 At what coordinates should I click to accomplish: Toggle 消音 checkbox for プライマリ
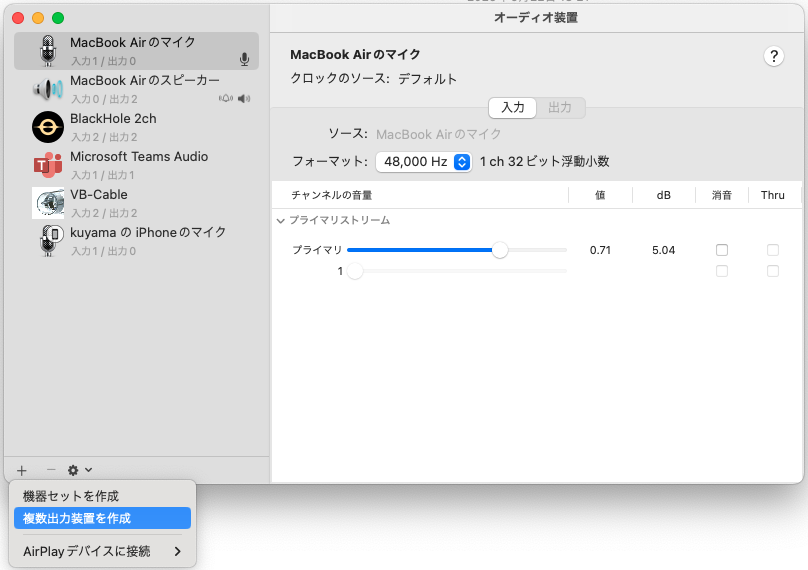click(x=722, y=250)
